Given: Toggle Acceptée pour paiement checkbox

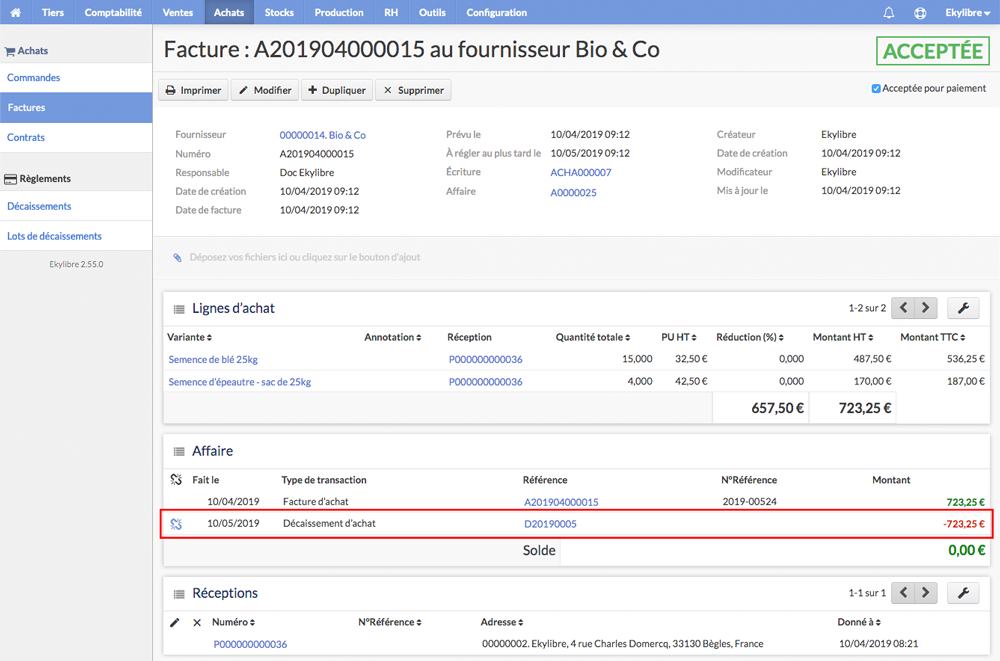Looking at the screenshot, I should coord(876,89).
